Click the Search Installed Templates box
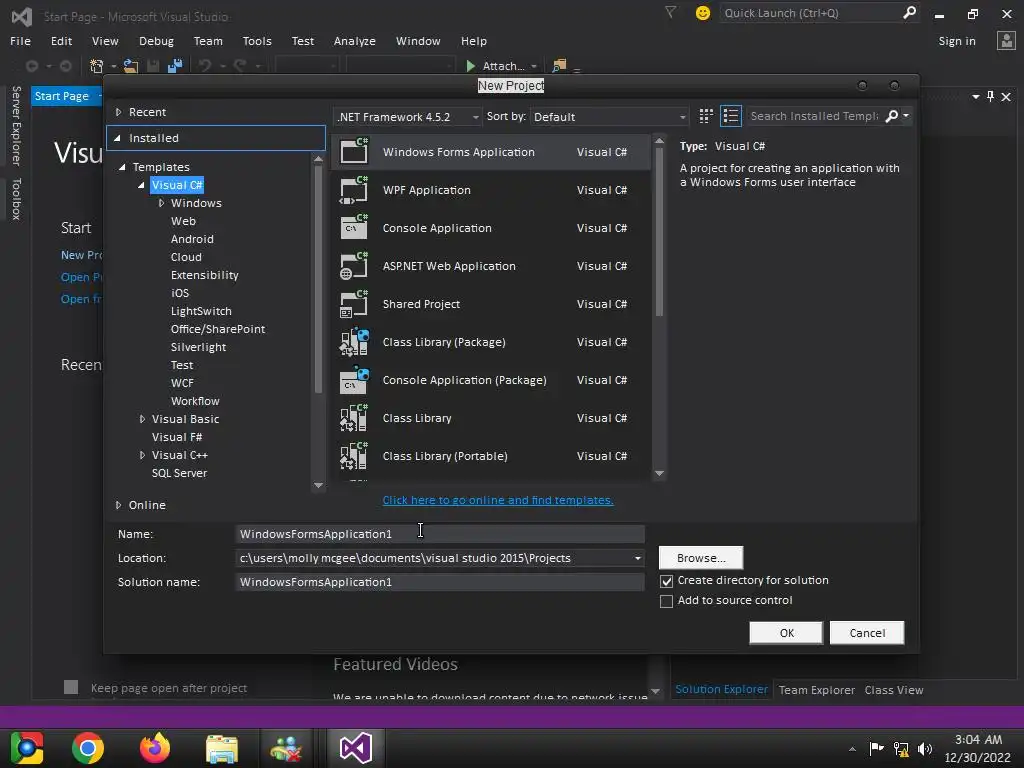The width and height of the screenshot is (1024, 768). 814,116
